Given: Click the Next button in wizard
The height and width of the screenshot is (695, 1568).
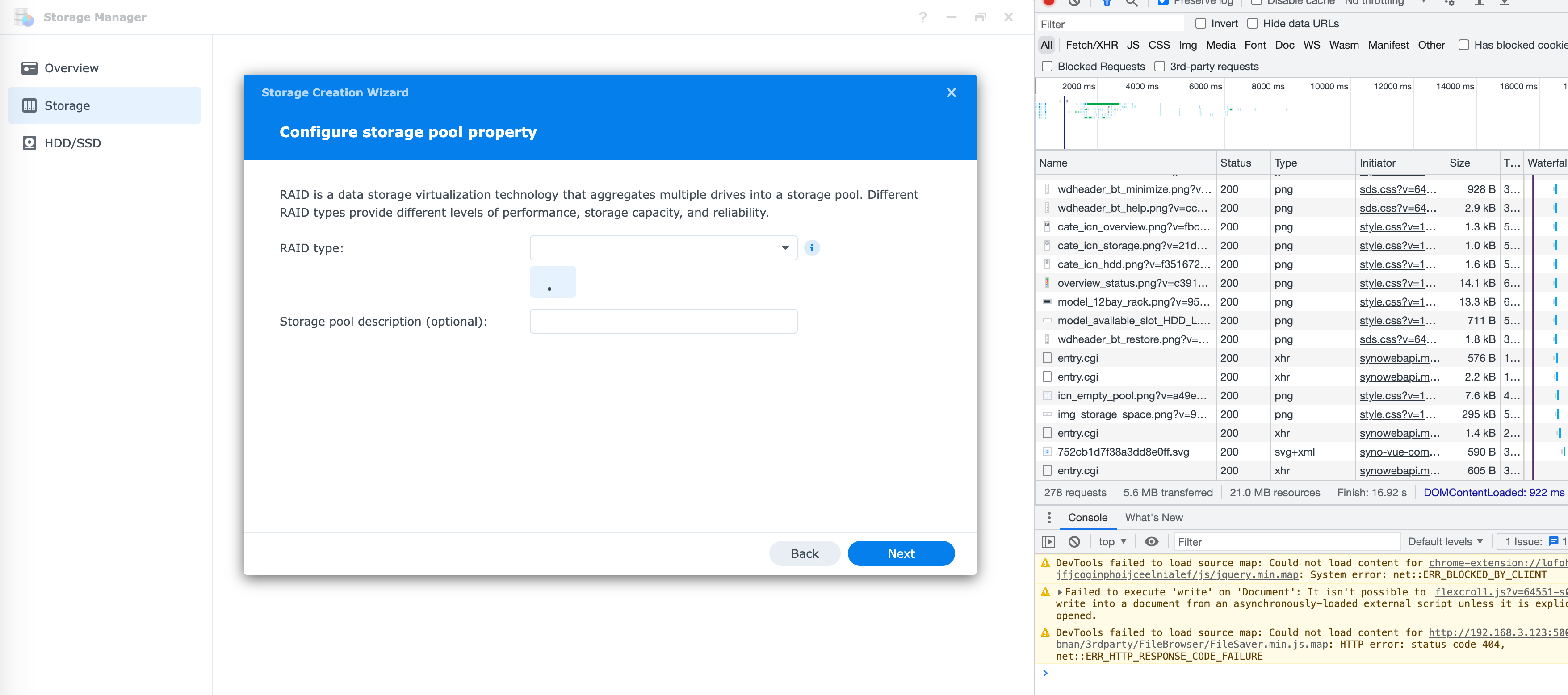Looking at the screenshot, I should [x=900, y=553].
